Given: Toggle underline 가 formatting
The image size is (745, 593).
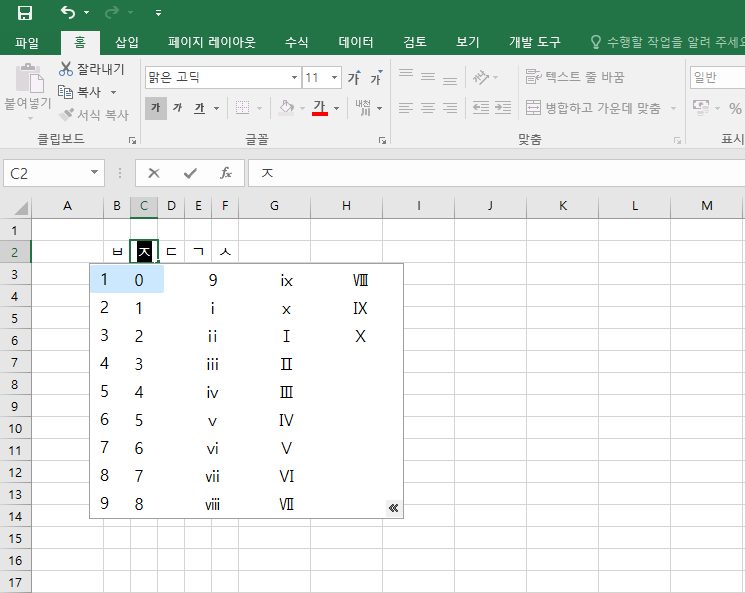Looking at the screenshot, I should point(200,108).
